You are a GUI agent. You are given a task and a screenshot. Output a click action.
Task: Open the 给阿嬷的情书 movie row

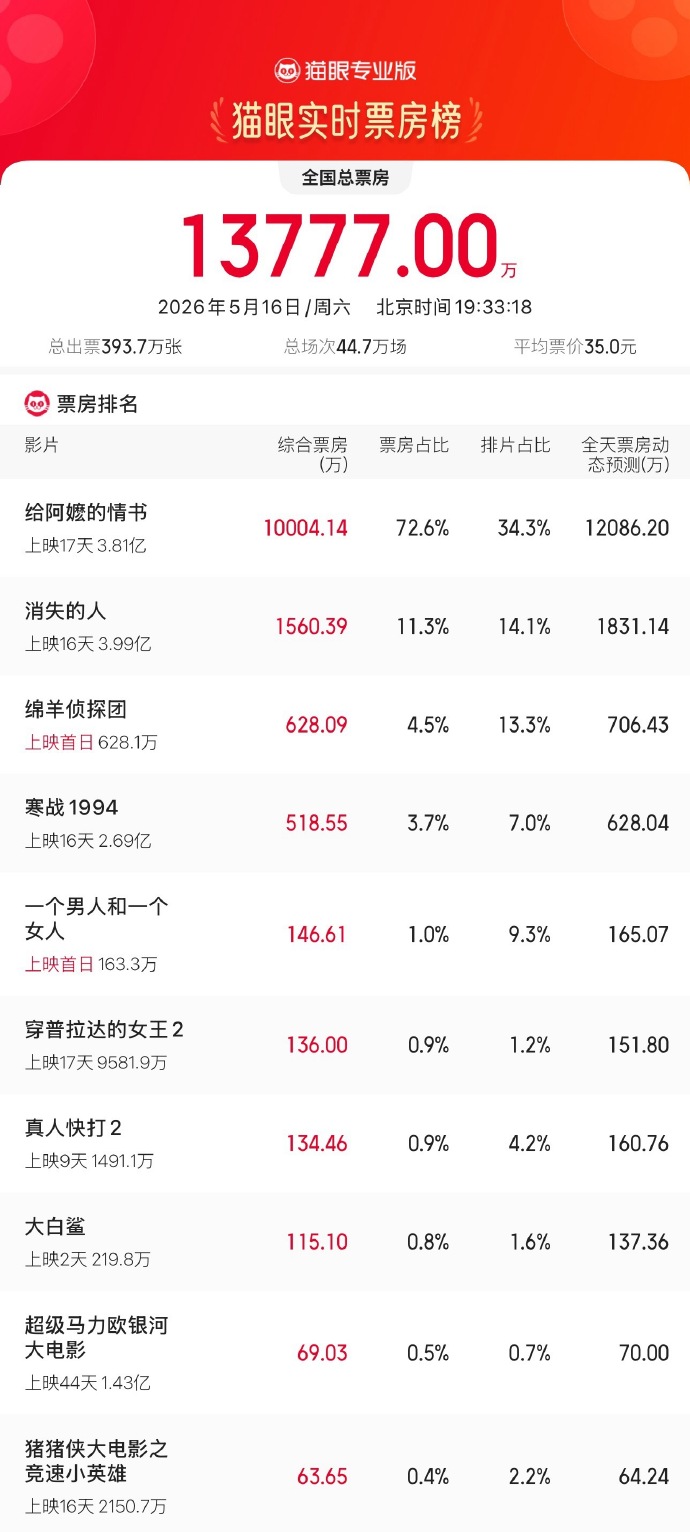click(x=345, y=528)
